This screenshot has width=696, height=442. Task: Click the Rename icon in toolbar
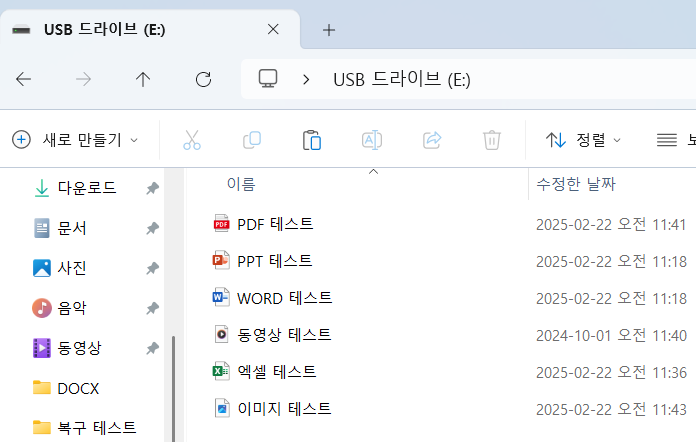(x=372, y=140)
